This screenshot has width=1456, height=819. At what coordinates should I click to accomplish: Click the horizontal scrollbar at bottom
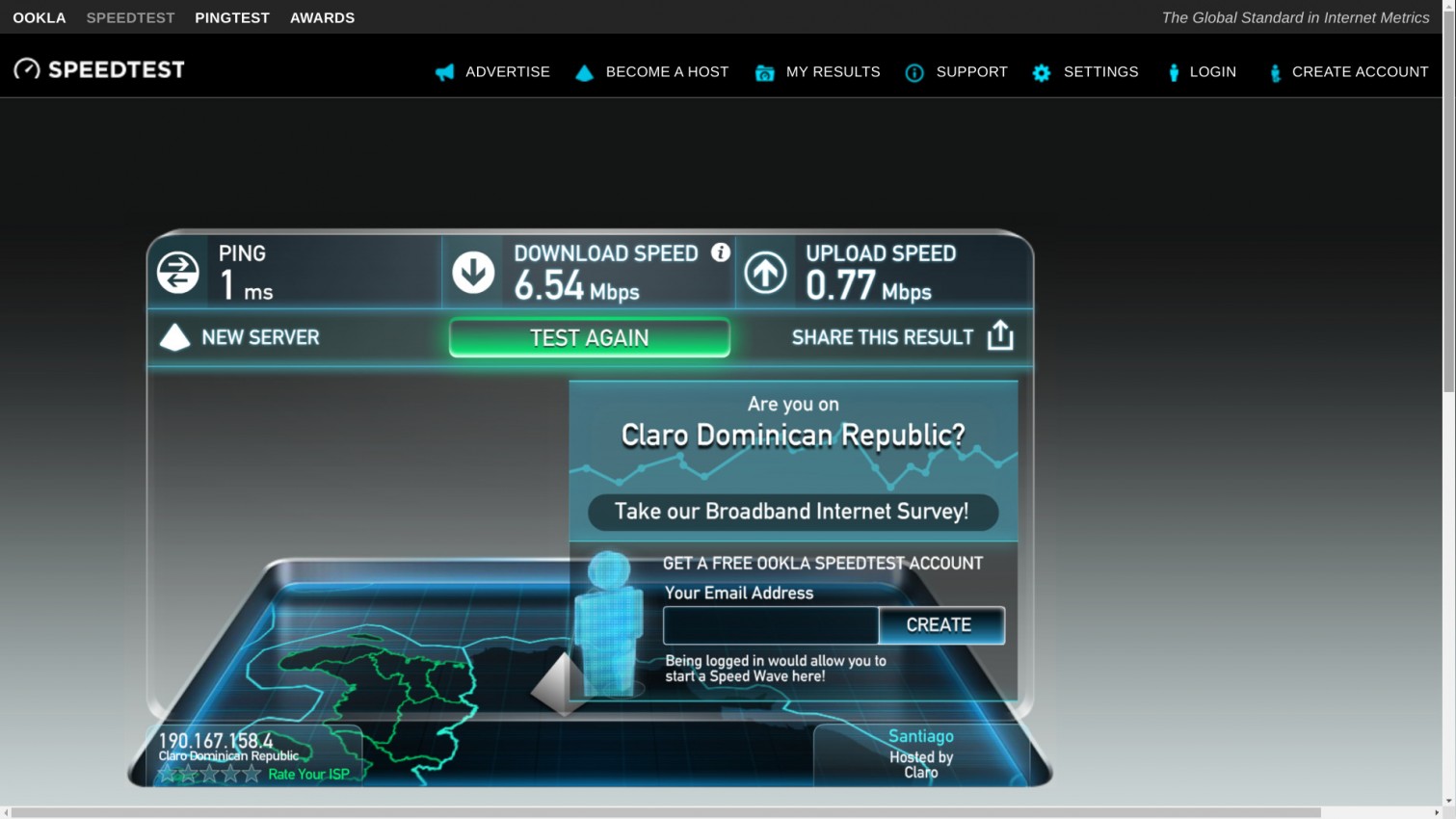665,812
